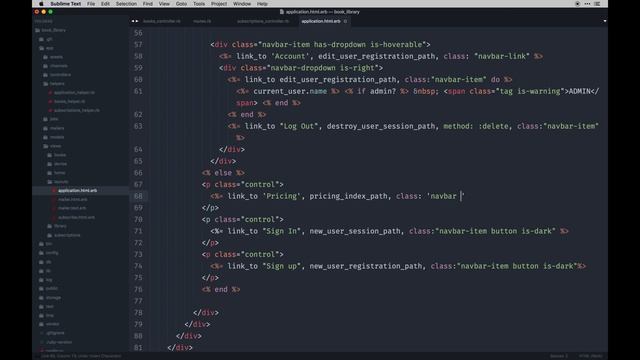
Task: Click the models folder icon
Action: click(x=45, y=137)
